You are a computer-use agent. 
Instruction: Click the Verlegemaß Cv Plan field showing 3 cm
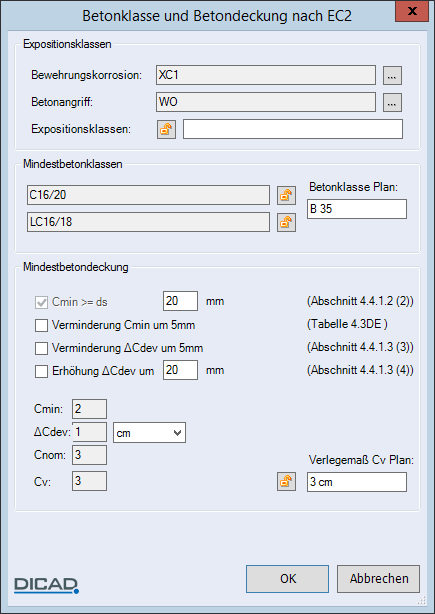point(357,482)
